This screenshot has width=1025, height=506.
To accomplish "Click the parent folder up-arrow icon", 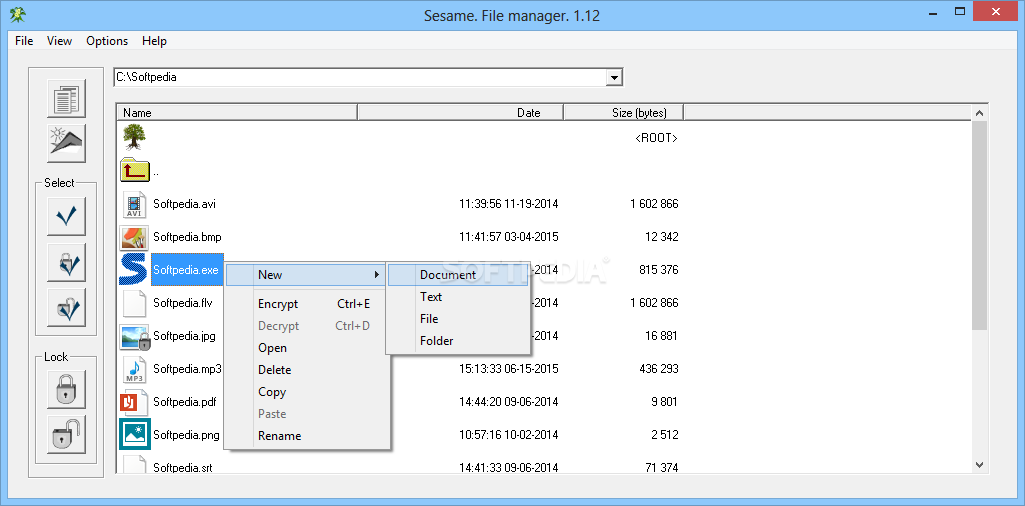I will (x=135, y=171).
